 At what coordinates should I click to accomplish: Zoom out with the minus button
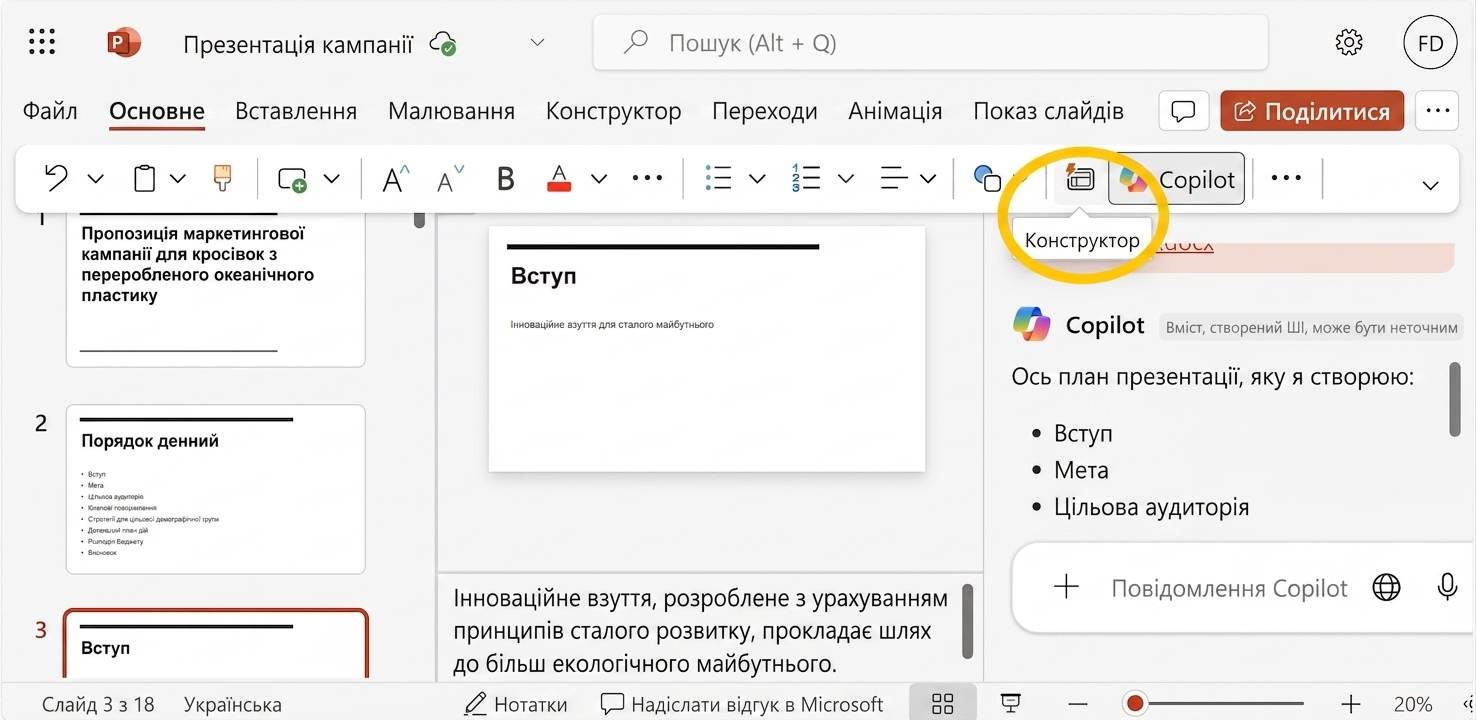coord(1077,704)
